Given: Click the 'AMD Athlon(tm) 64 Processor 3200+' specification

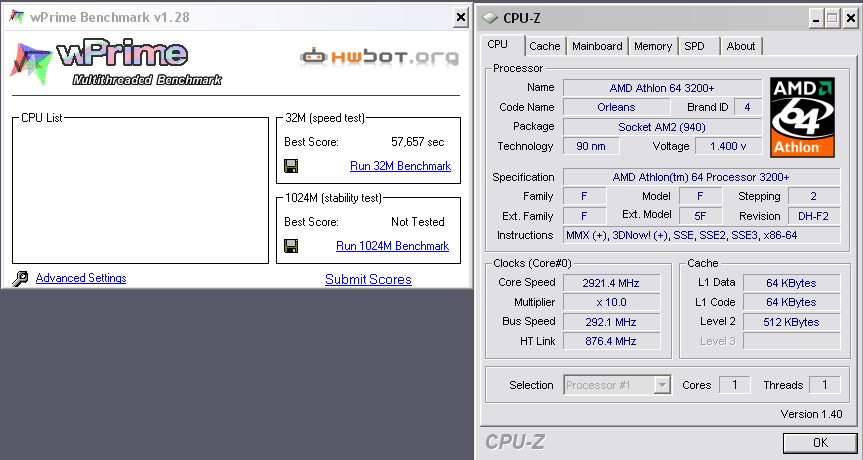Looking at the screenshot, I should point(701,177).
